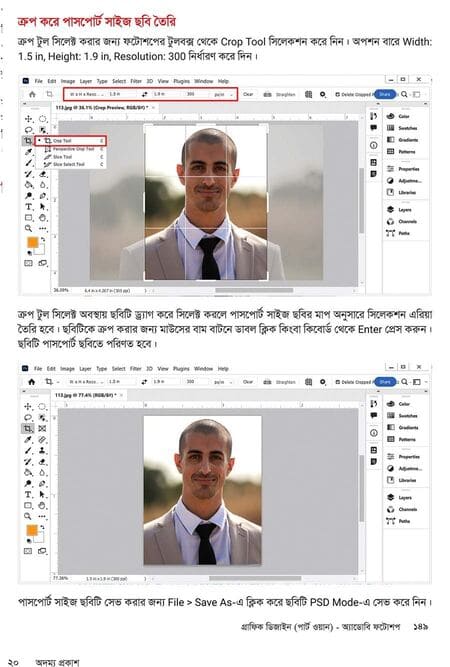Click orange foreground color swatch in upper window
The width and height of the screenshot is (450, 667).
point(33,242)
